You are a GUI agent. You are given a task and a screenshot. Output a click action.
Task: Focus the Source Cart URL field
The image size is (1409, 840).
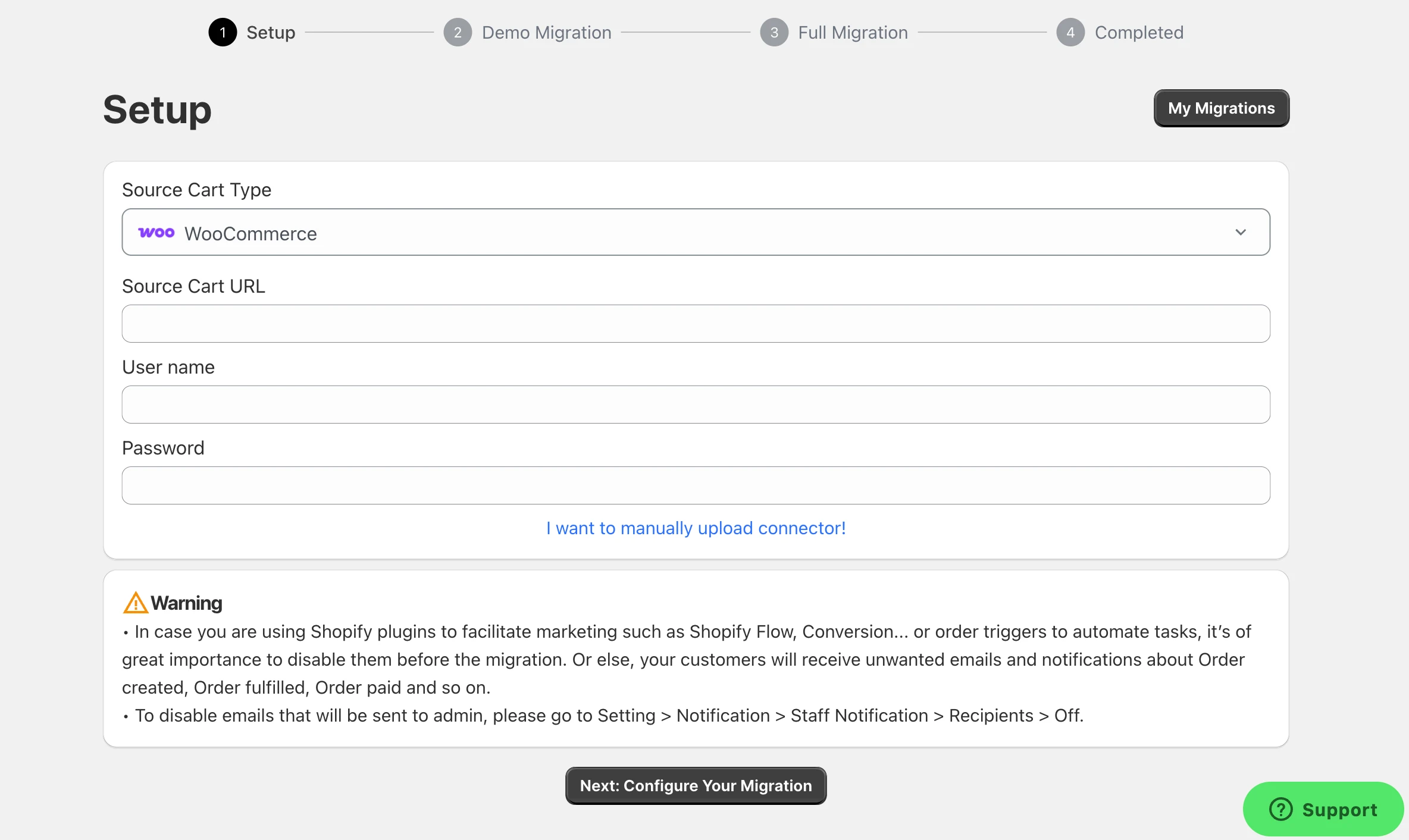pos(696,324)
